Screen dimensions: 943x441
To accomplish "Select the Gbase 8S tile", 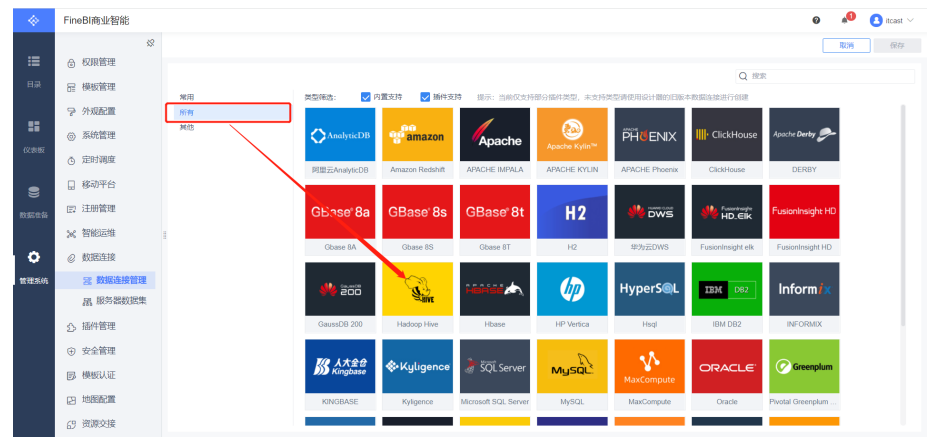I will click(417, 220).
